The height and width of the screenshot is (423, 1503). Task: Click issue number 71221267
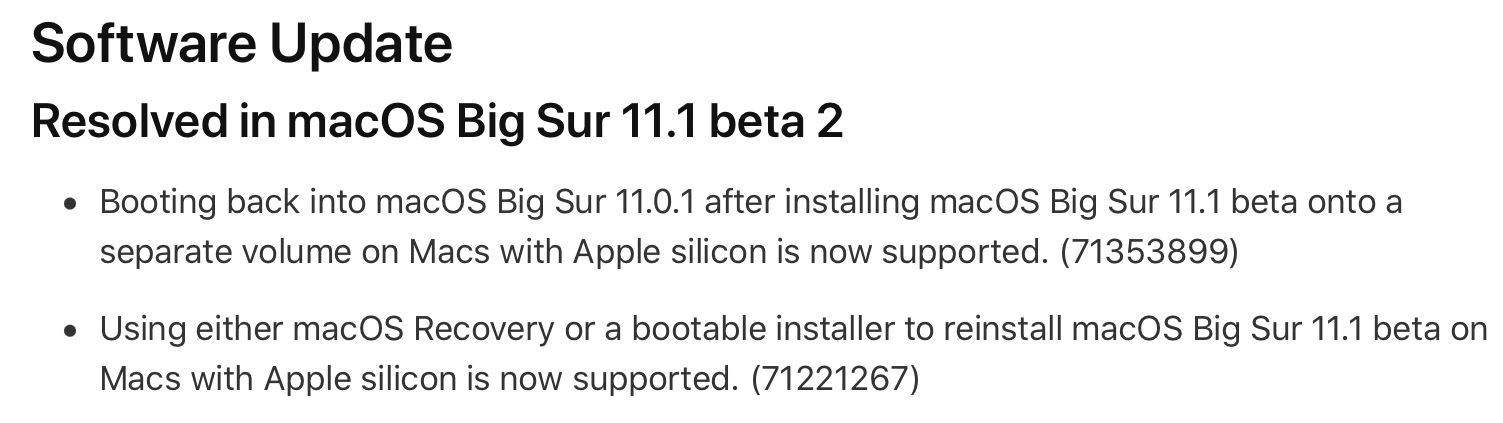[x=834, y=379]
